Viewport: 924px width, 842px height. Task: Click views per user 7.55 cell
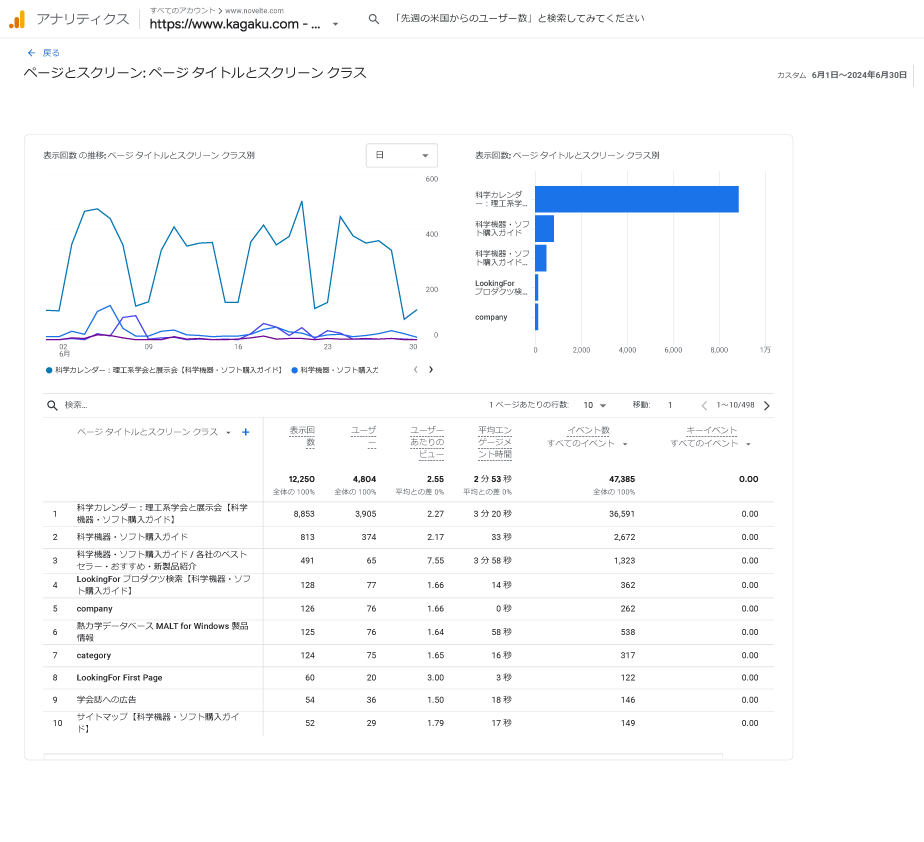(x=435, y=560)
